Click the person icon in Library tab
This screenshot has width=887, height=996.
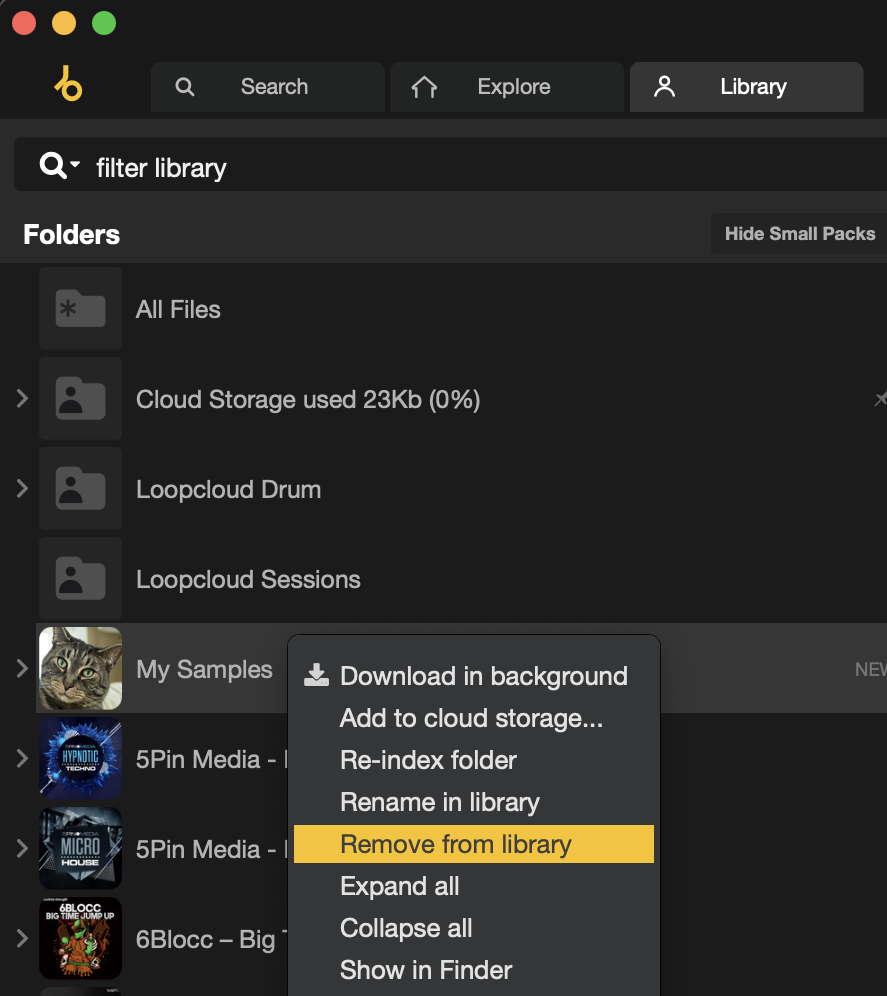pos(665,86)
